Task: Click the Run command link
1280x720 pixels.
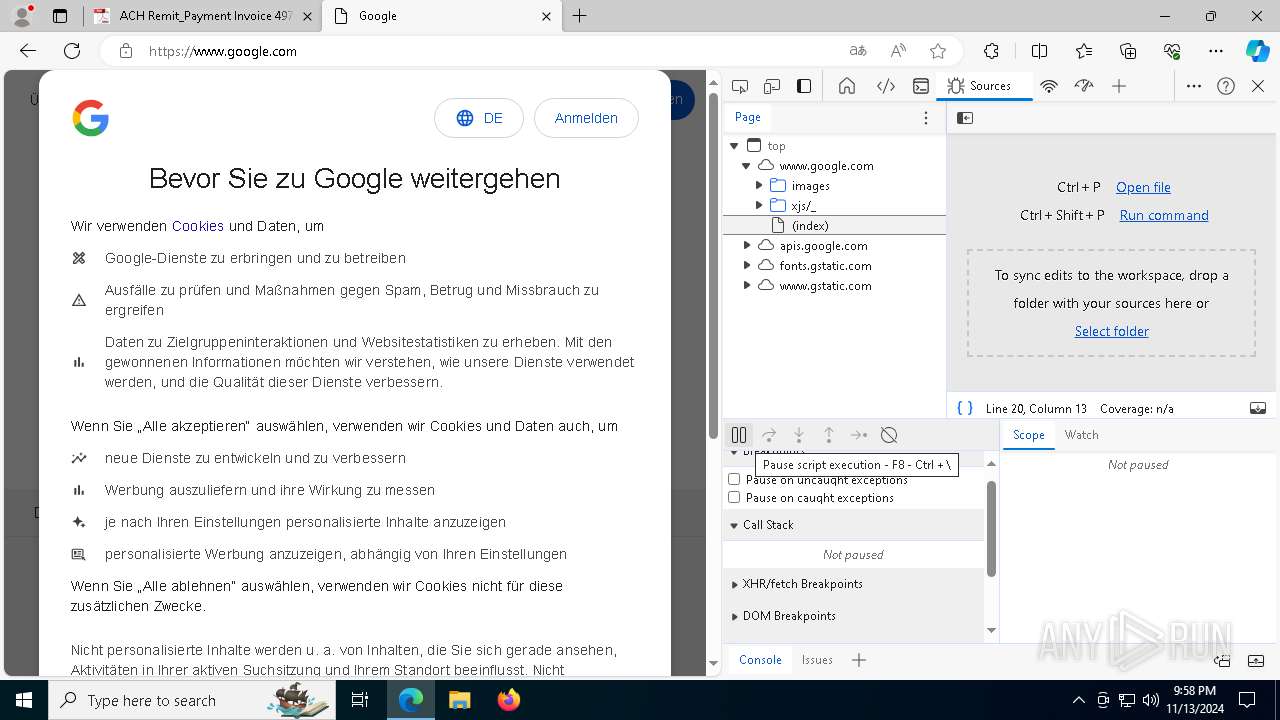Action: click(1164, 215)
